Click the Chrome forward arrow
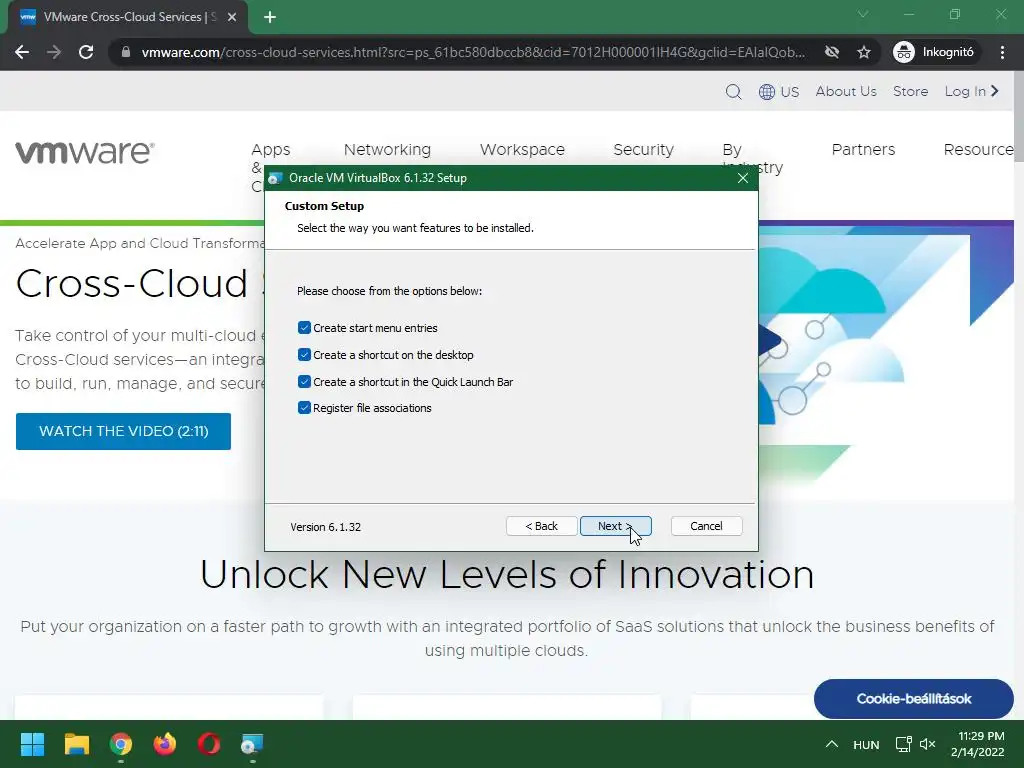Screen dimensions: 1024x768 54,52
